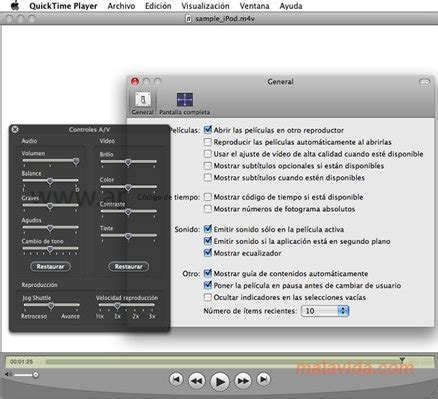Click the movie file icon beside sample_iPod.m4v
Viewport: 438px width, 399px height.
click(x=188, y=19)
